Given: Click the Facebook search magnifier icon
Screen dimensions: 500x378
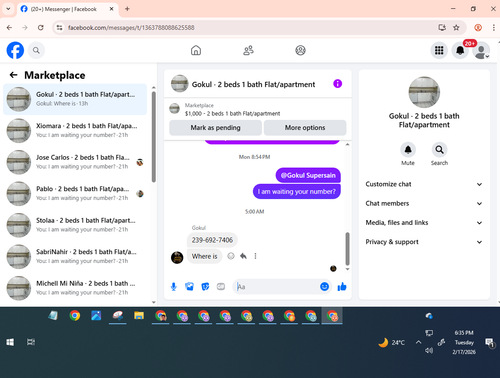Looking at the screenshot, I should pos(36,50).
